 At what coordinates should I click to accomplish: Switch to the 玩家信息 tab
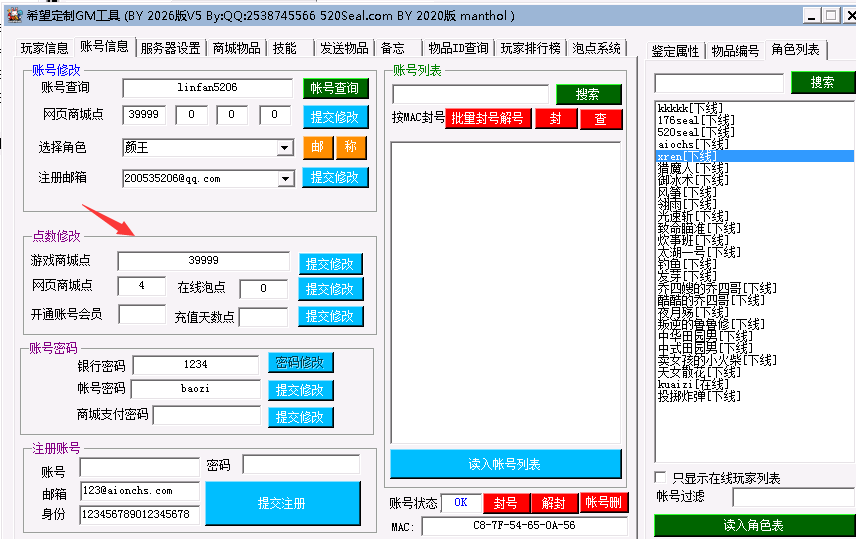(x=44, y=48)
